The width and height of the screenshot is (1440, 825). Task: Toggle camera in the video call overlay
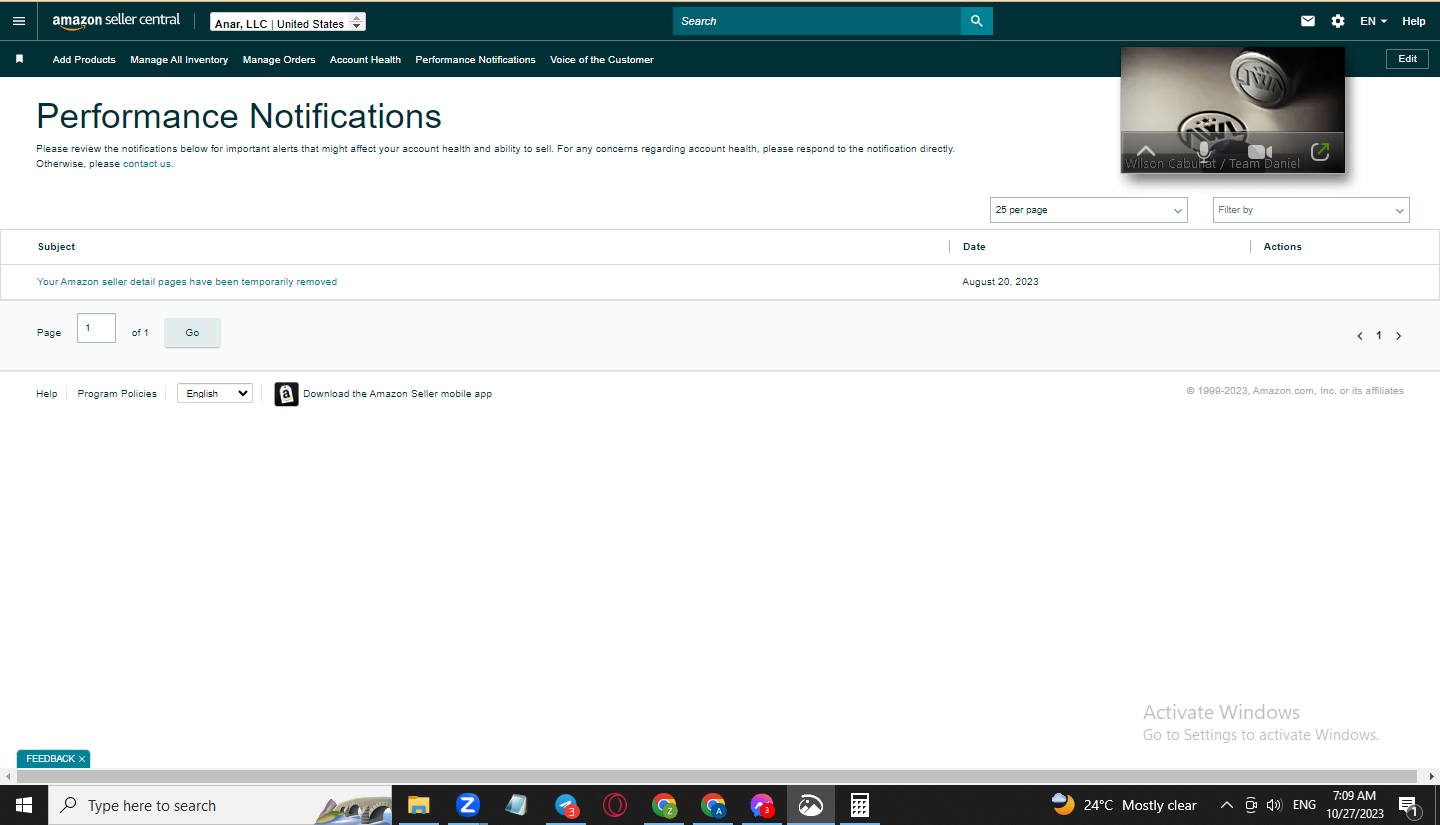pos(1260,152)
